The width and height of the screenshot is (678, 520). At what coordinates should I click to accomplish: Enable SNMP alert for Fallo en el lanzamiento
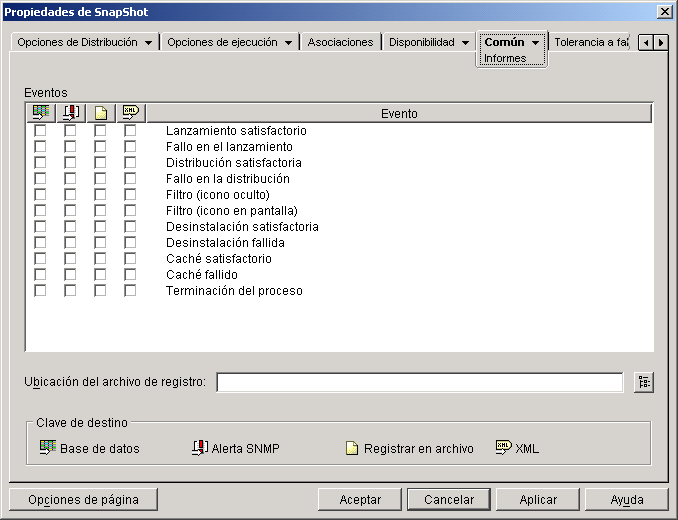[x=70, y=147]
